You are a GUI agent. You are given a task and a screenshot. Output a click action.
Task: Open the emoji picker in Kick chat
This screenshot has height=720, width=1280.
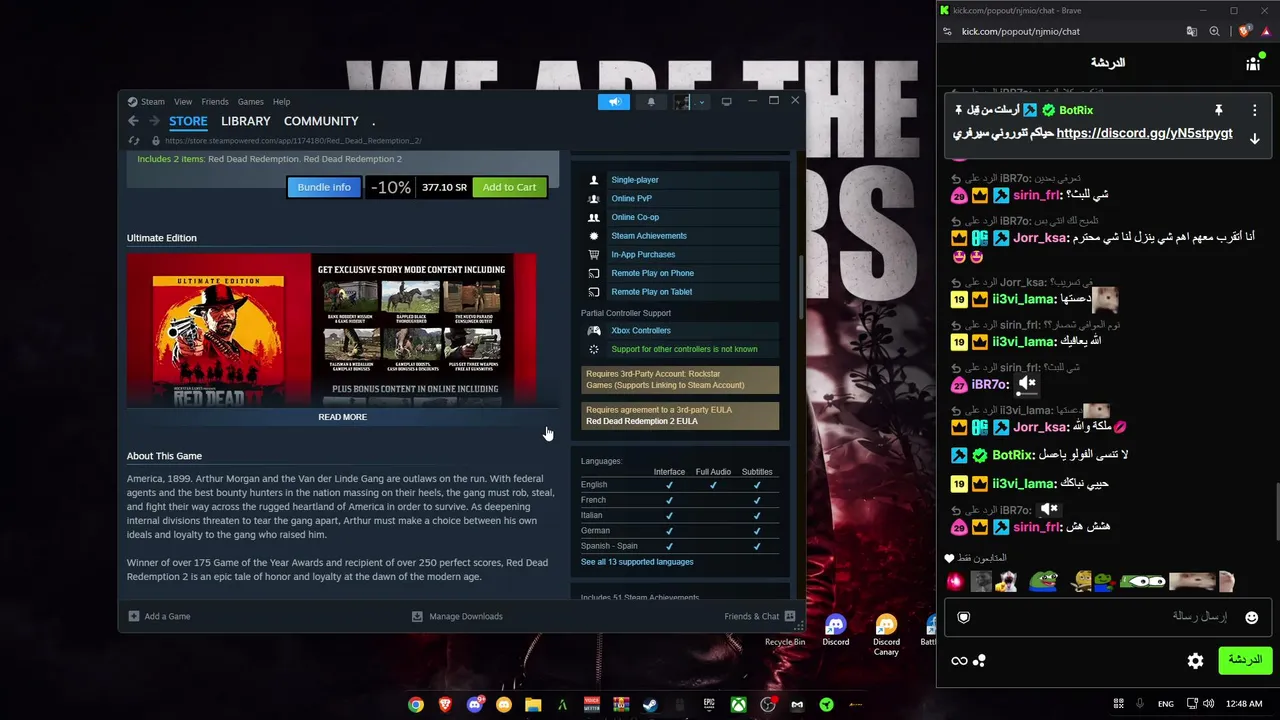tap(1251, 617)
